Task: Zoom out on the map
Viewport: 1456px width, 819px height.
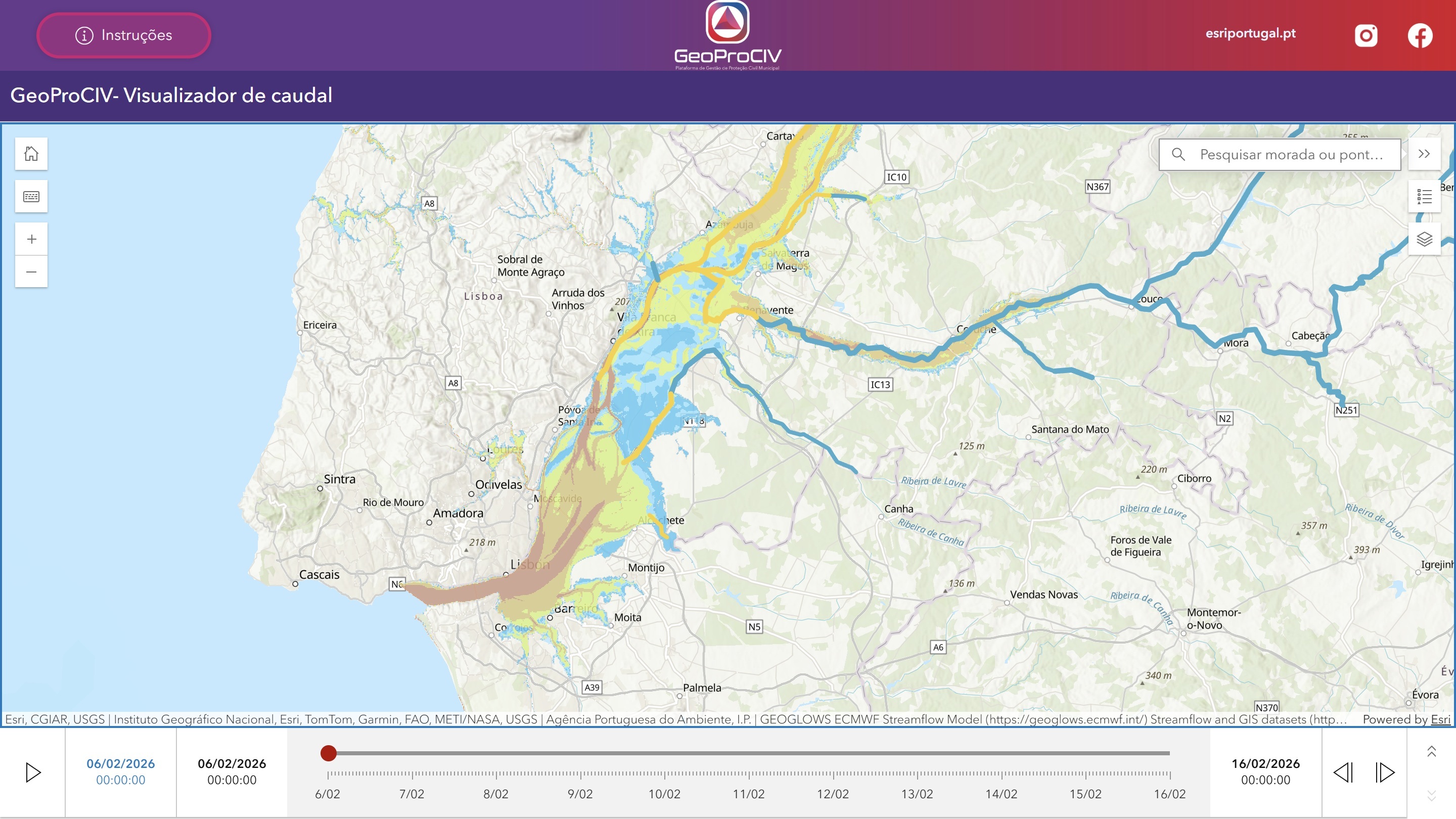Action: (x=31, y=272)
